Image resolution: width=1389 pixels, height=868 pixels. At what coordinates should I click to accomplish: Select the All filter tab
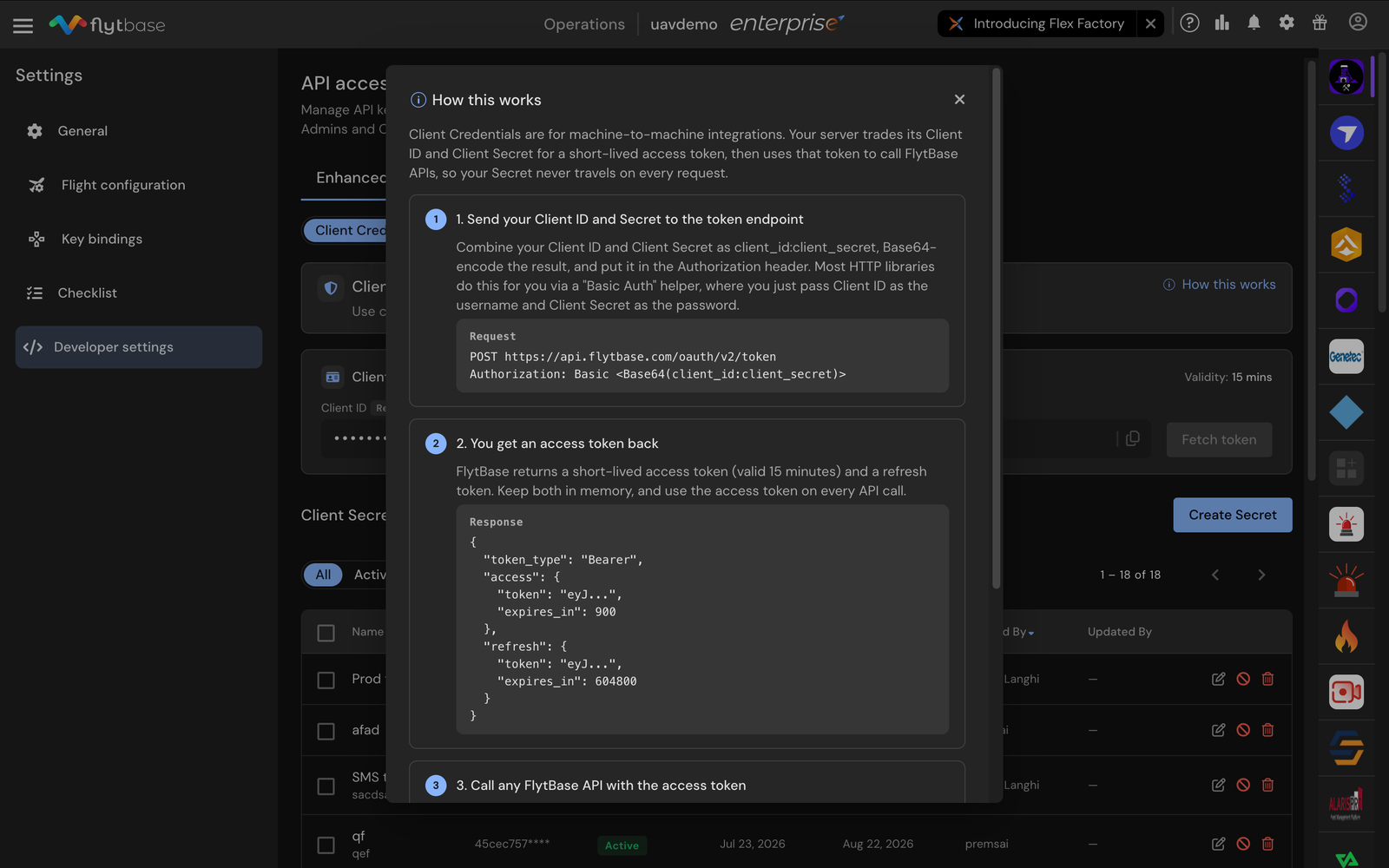coord(323,575)
